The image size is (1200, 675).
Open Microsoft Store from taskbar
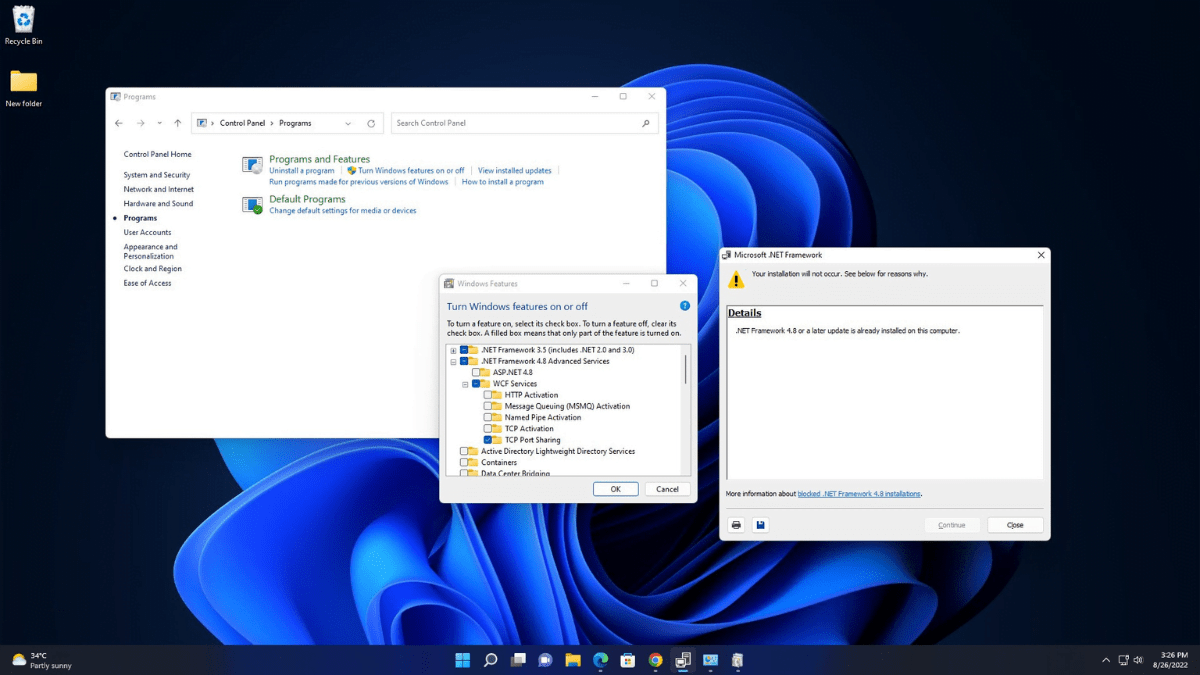point(628,660)
